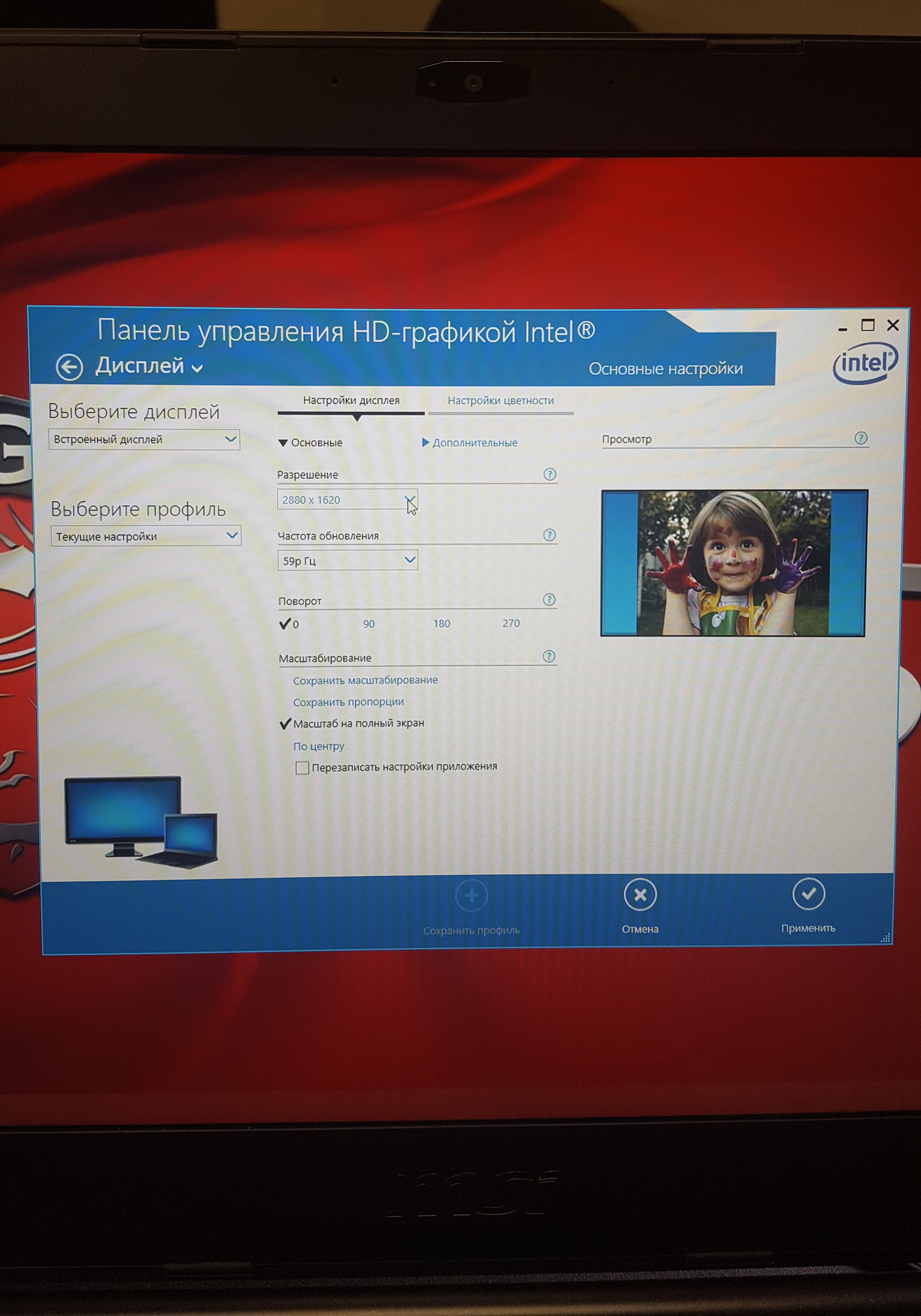
Task: Open the Встроенный дисплей display dropdown
Action: pos(144,439)
